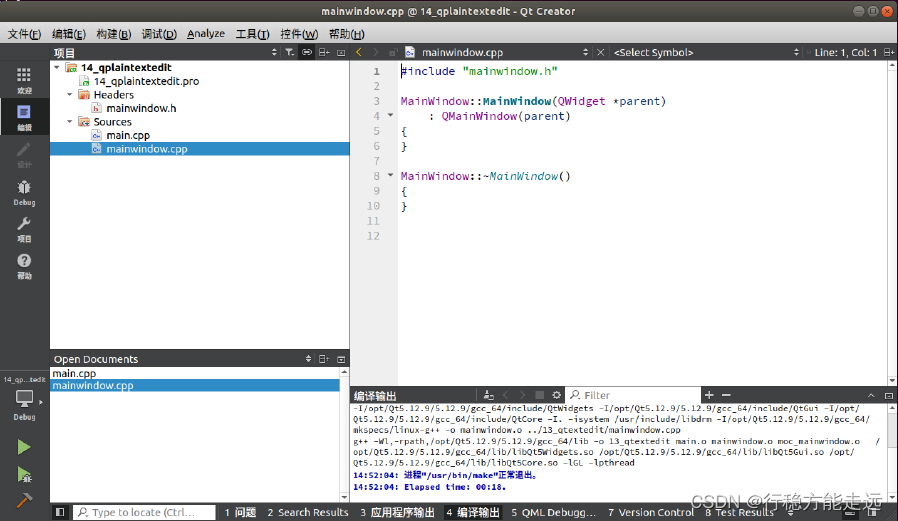Zoom out compile output text
The height and width of the screenshot is (521, 898).
[726, 395]
